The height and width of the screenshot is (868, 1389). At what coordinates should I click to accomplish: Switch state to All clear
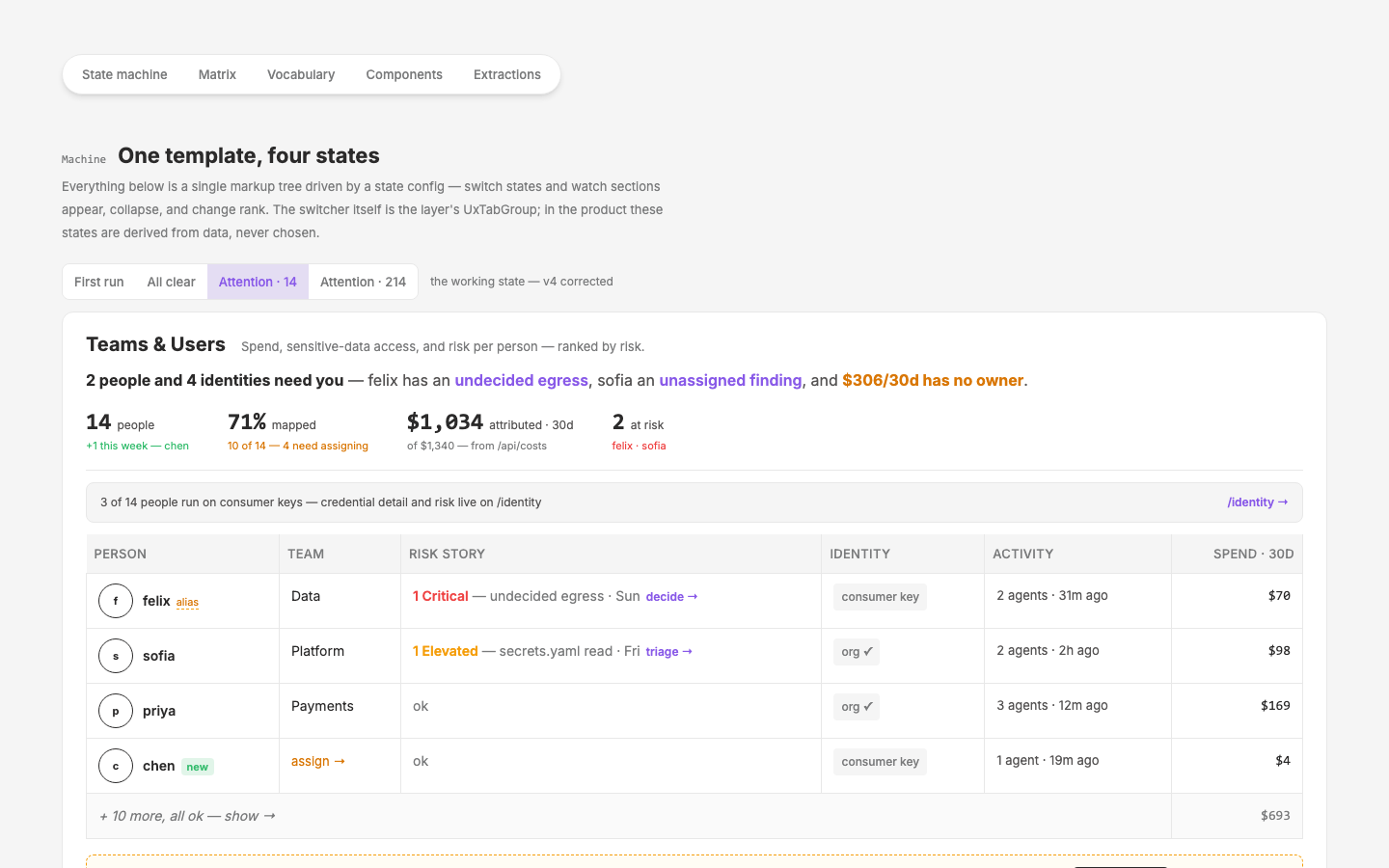pos(172,282)
